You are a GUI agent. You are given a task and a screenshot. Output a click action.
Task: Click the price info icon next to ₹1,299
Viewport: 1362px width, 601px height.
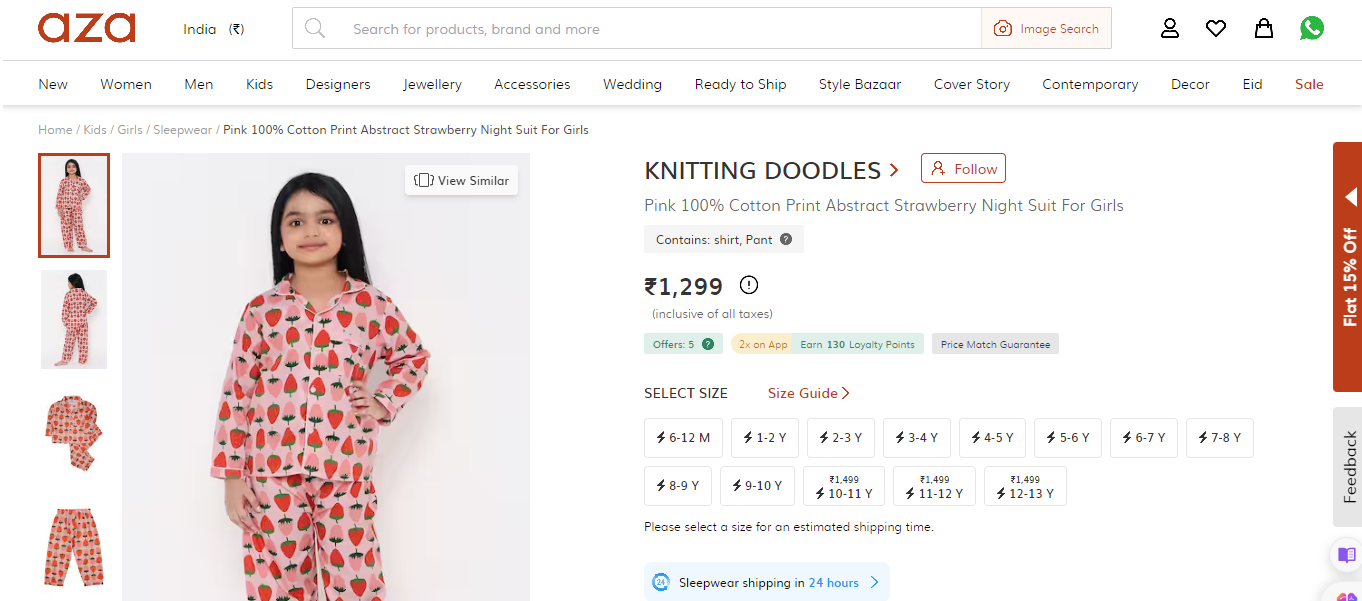(x=748, y=285)
